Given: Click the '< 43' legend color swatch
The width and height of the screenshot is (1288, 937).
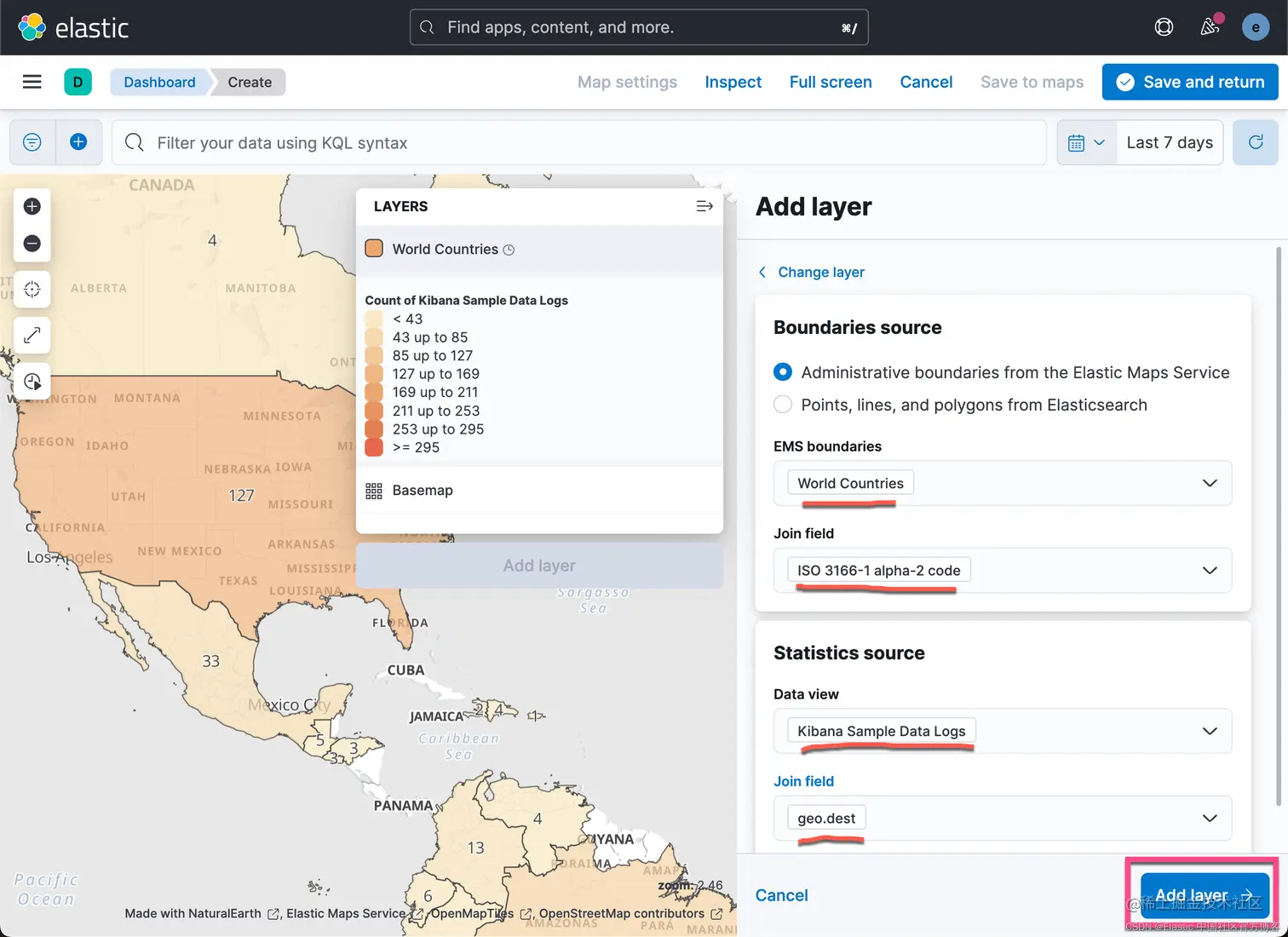Looking at the screenshot, I should (x=374, y=319).
